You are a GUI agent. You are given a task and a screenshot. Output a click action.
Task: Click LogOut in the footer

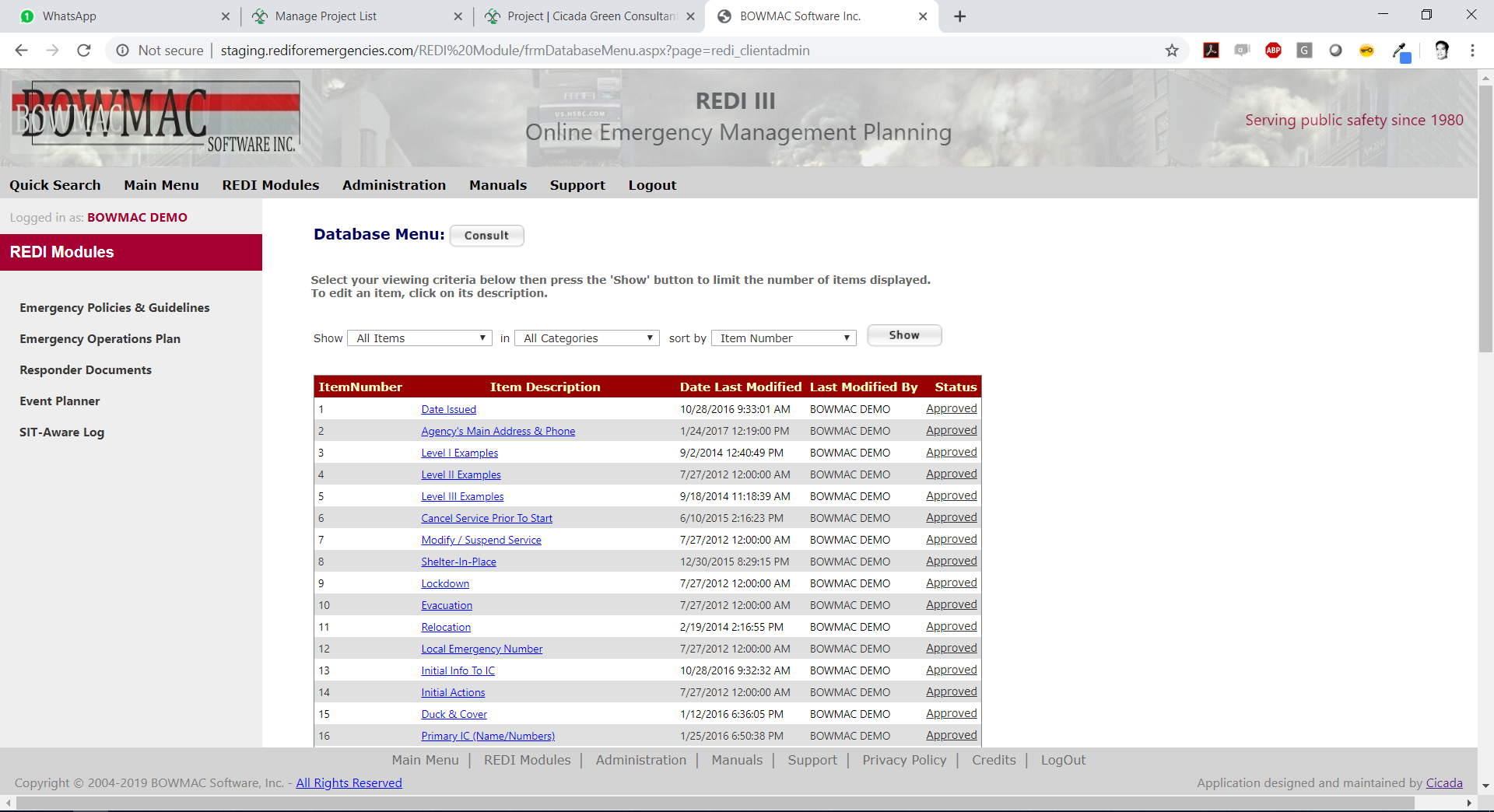1063,760
